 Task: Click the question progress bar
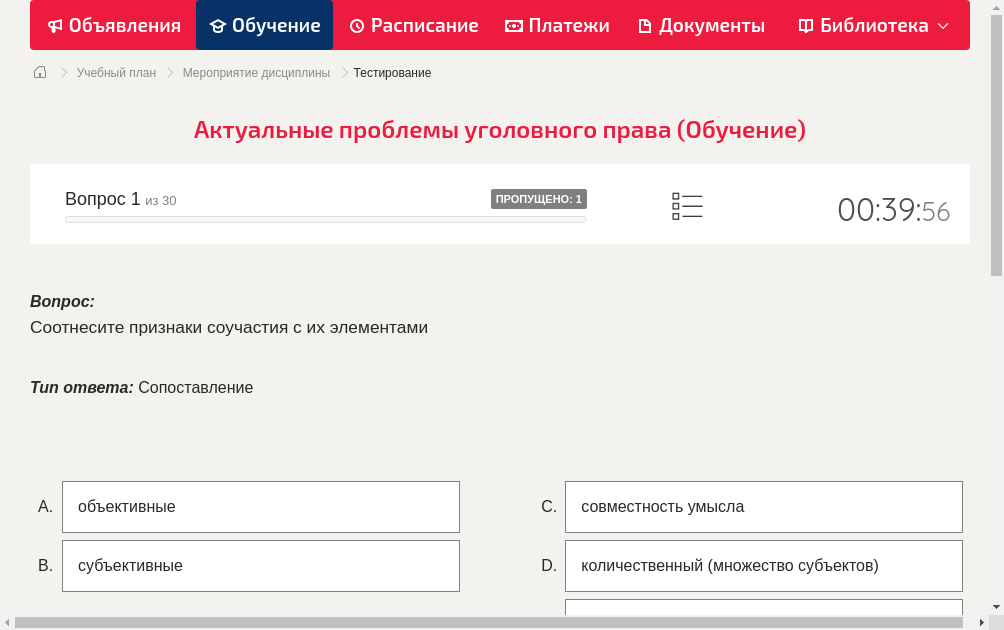click(325, 219)
